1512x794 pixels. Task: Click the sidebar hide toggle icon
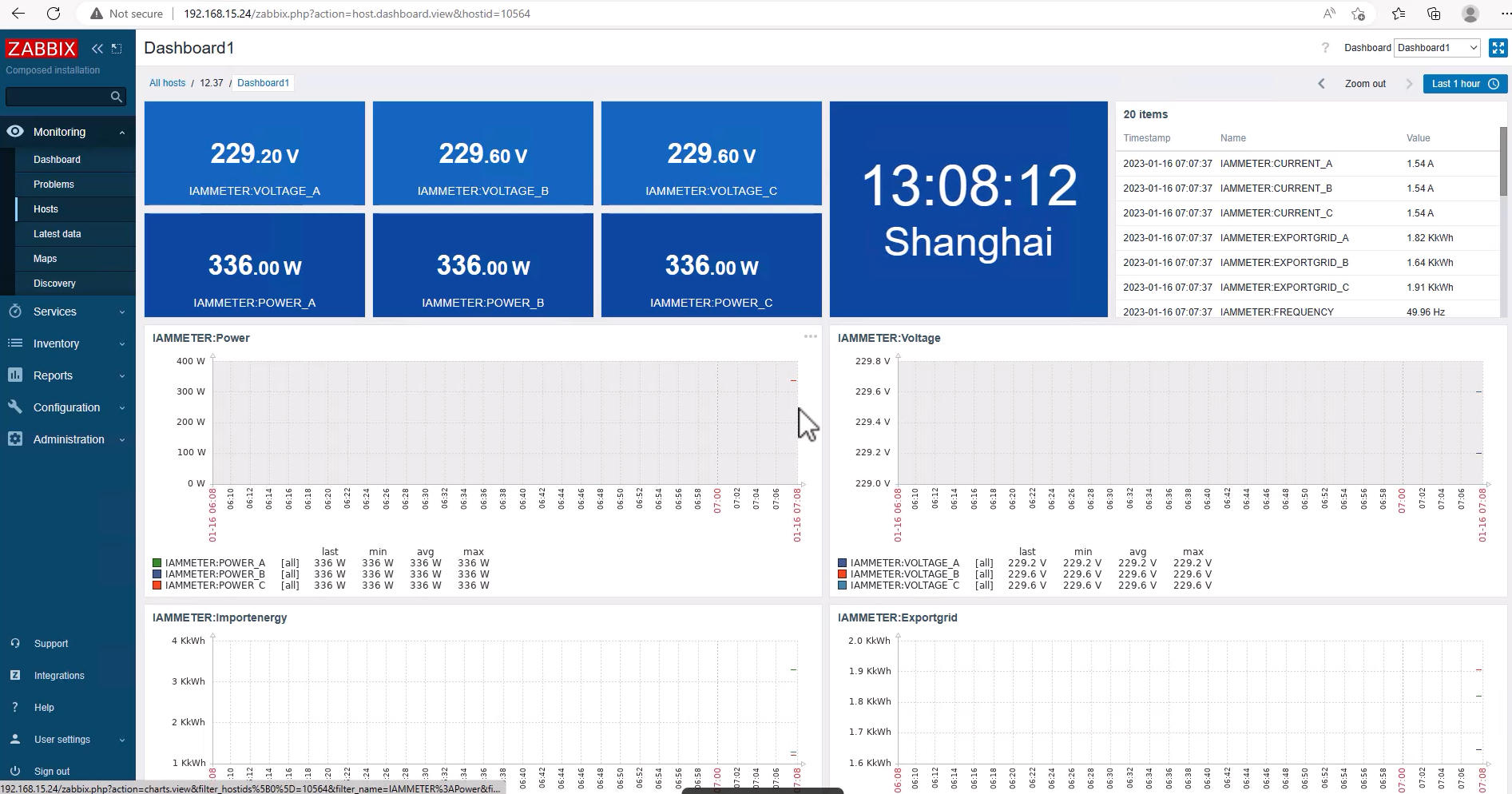click(117, 49)
